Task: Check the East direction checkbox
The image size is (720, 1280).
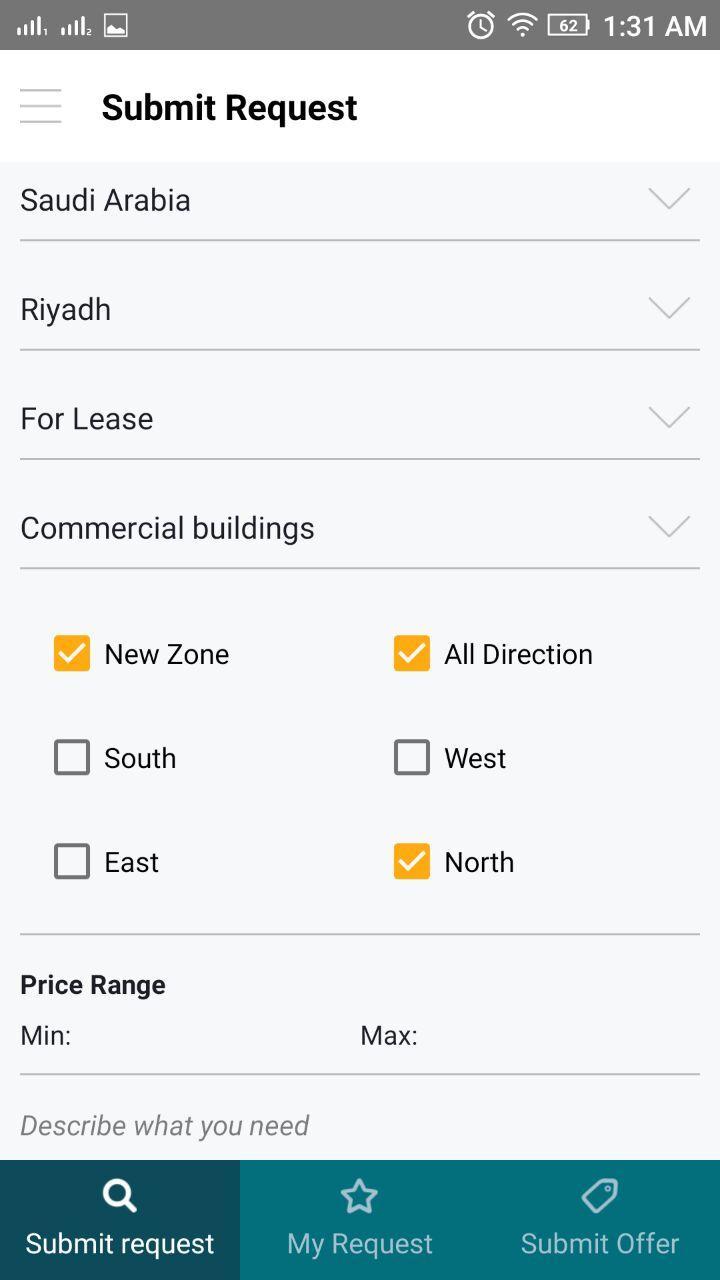Action: (x=72, y=862)
